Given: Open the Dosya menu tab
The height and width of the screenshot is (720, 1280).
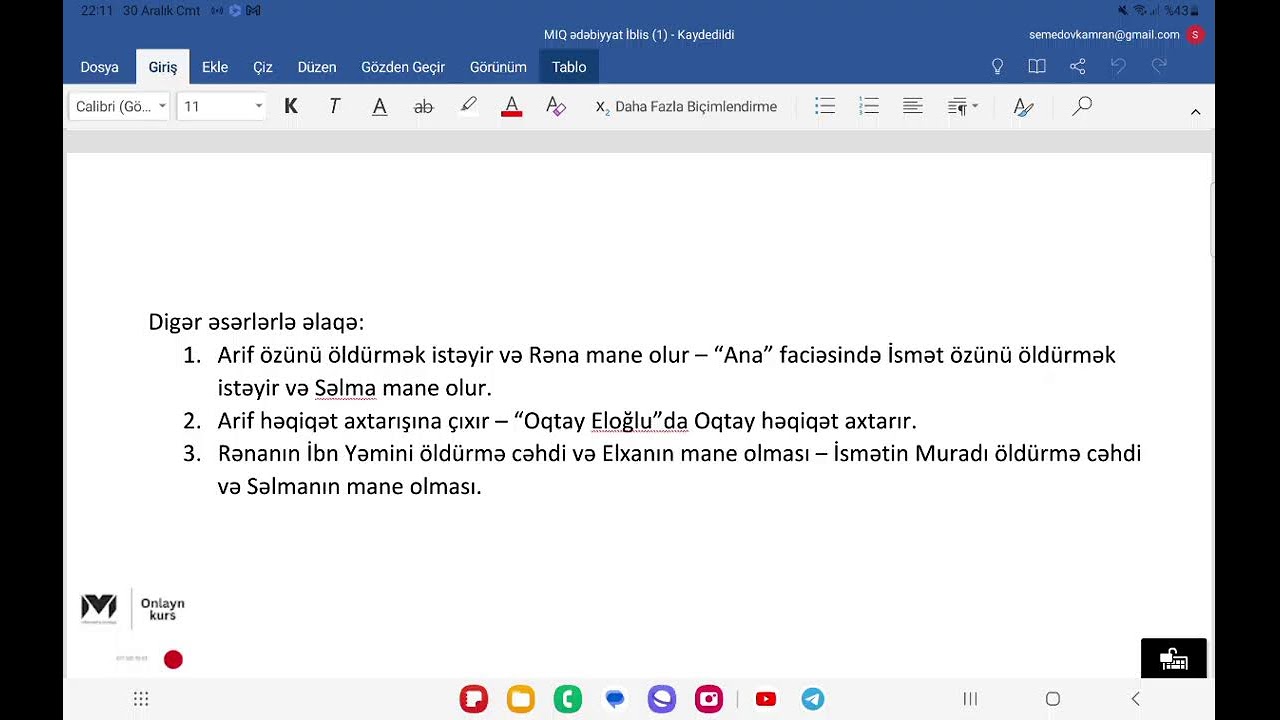Looking at the screenshot, I should (x=99, y=67).
